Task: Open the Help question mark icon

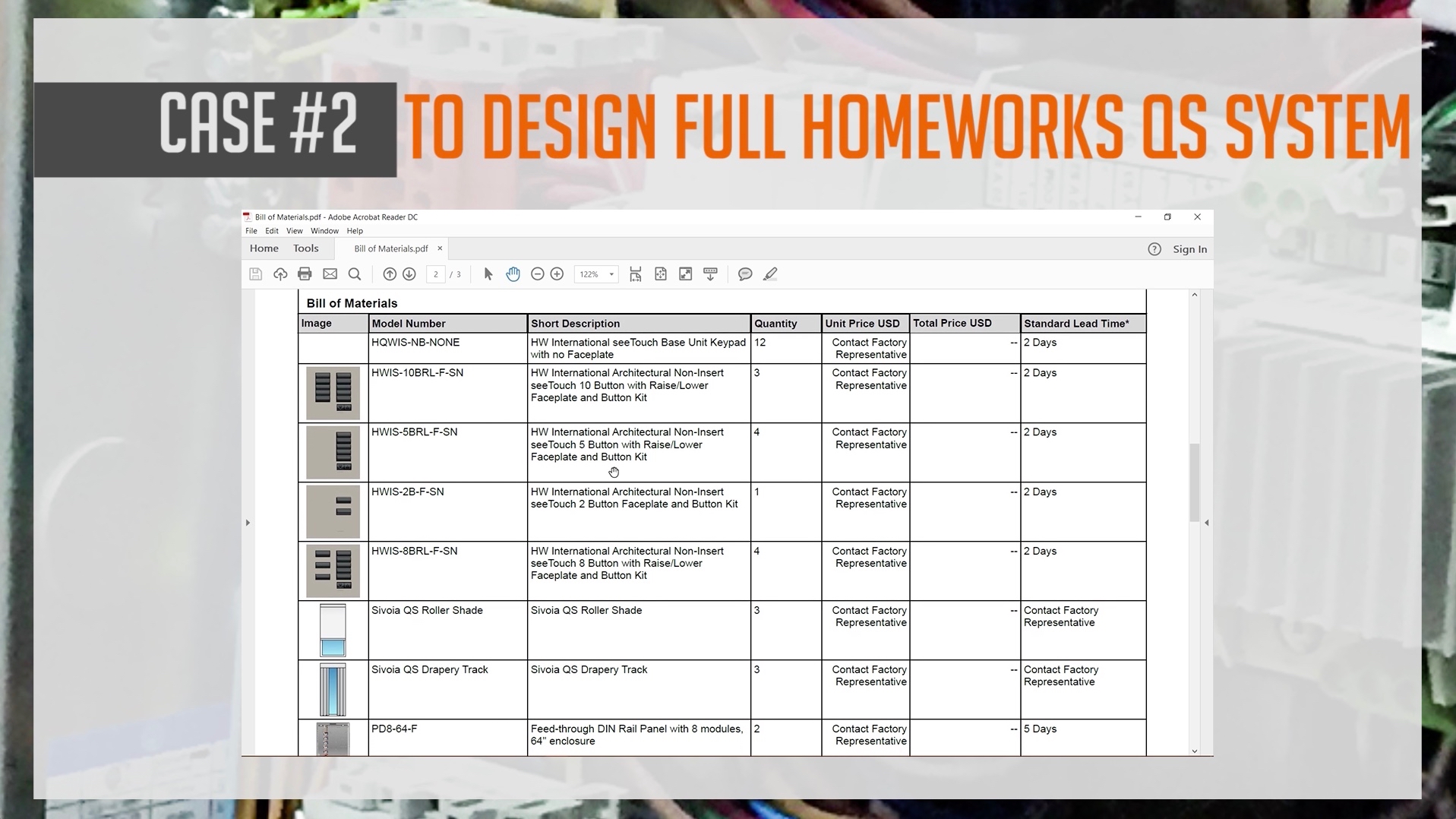Action: (1154, 249)
